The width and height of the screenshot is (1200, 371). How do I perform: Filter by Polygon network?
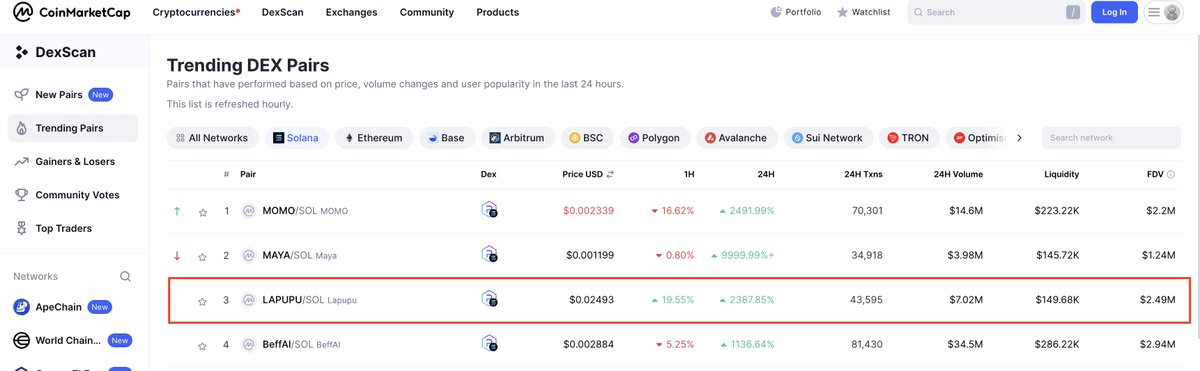tap(654, 138)
